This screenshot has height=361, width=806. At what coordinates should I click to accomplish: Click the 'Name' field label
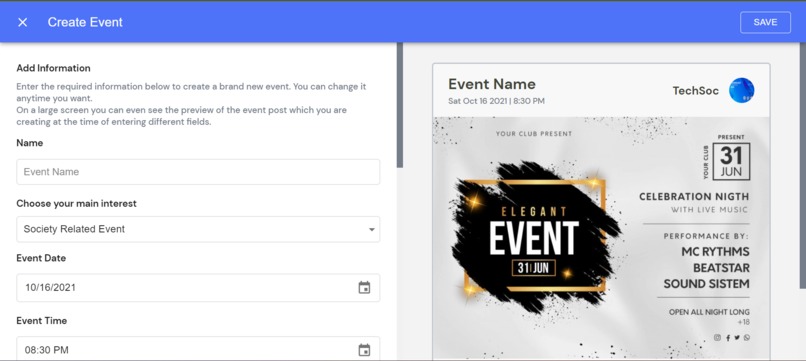pos(30,143)
